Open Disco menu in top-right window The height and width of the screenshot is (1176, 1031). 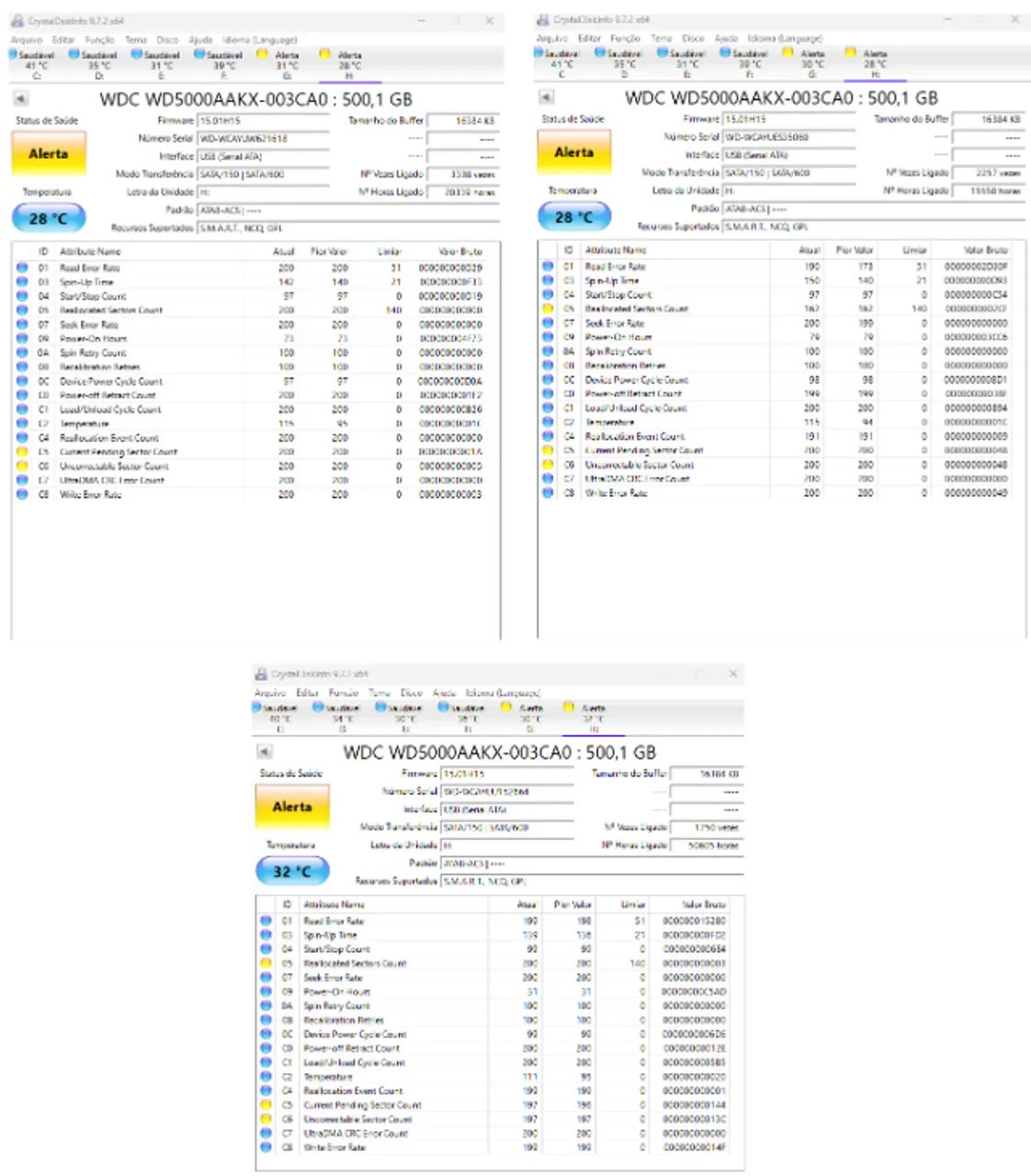pyautogui.click(x=693, y=39)
